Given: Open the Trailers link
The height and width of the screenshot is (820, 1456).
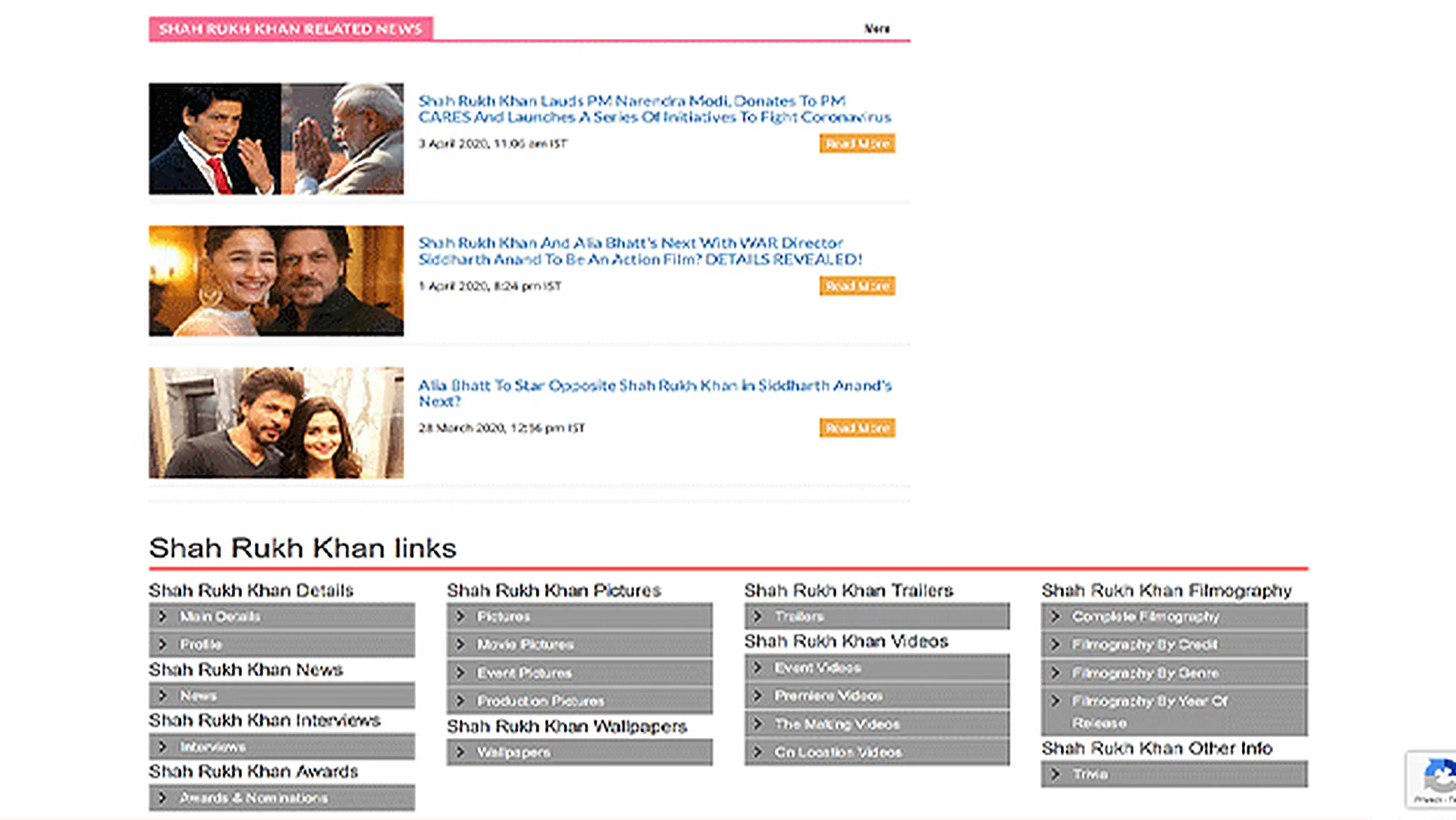Looking at the screenshot, I should 877,616.
